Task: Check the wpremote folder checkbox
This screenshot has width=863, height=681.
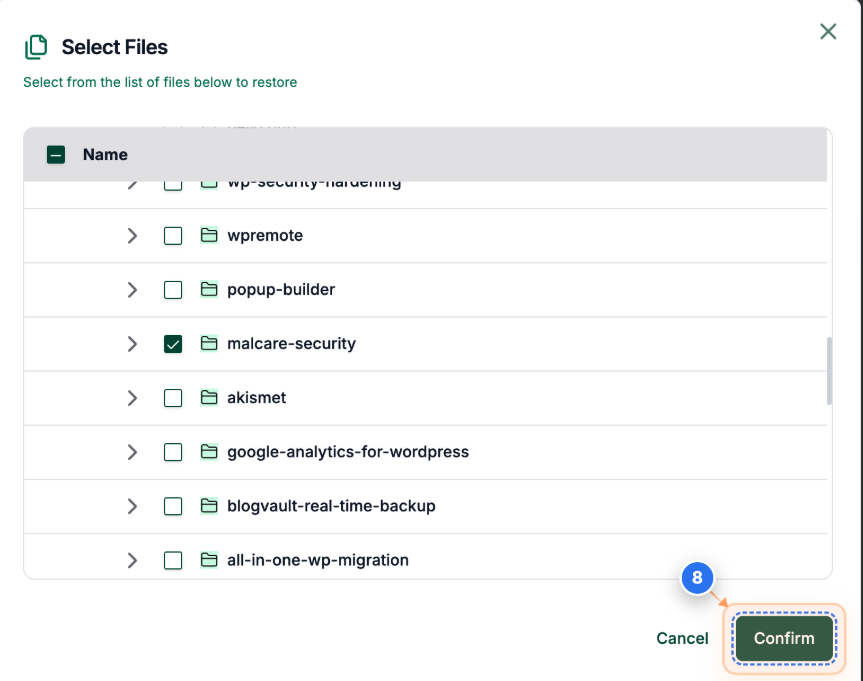Action: click(x=173, y=236)
